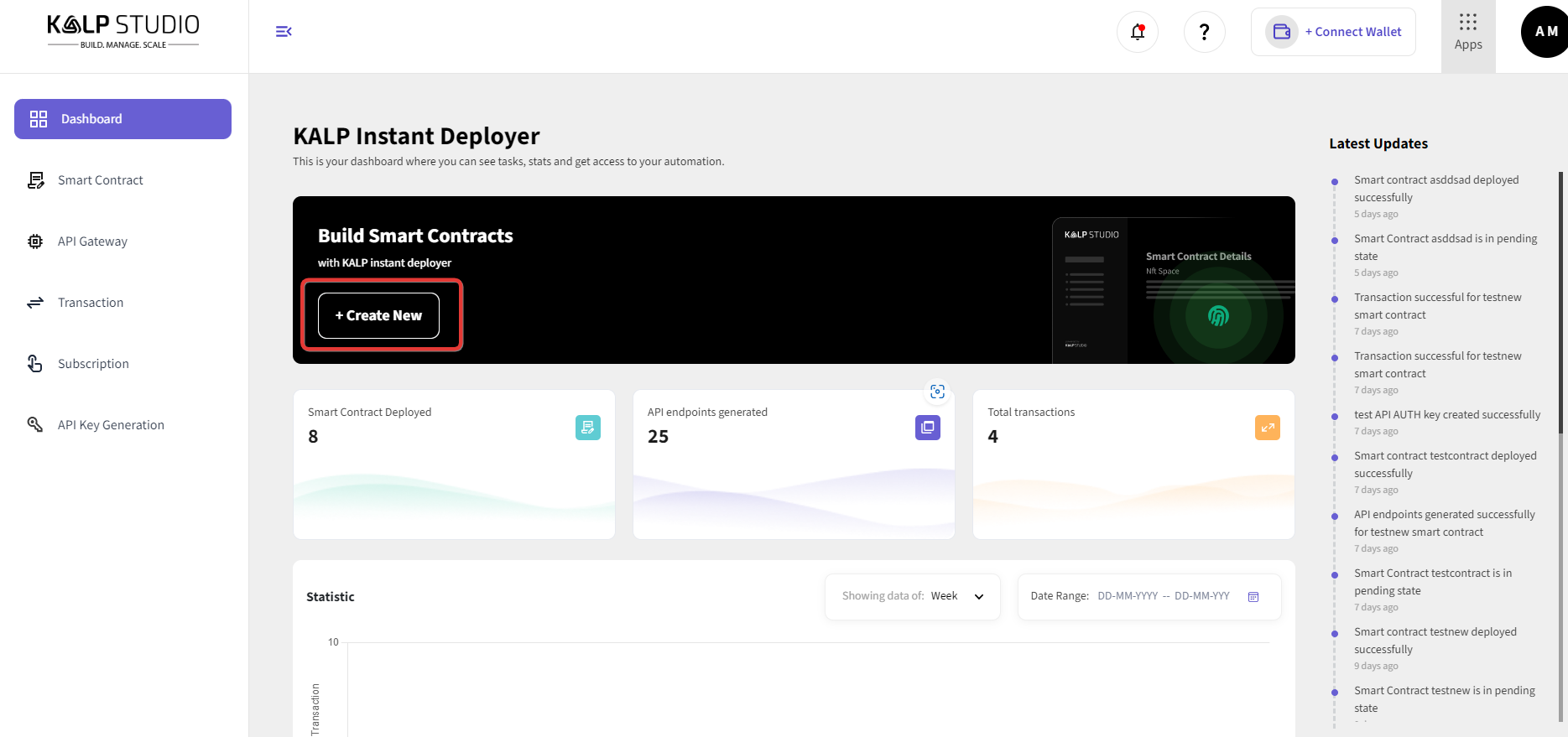This screenshot has width=1568, height=737.
Task: Navigate to Transaction page
Action: 91,303
